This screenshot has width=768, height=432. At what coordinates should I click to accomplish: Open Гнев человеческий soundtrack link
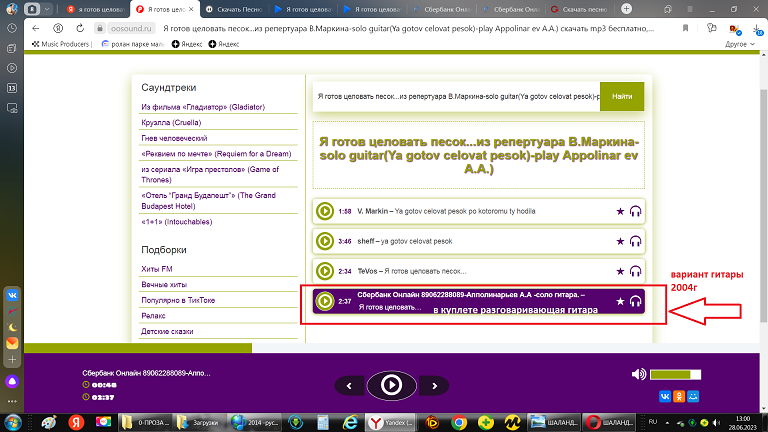174,138
